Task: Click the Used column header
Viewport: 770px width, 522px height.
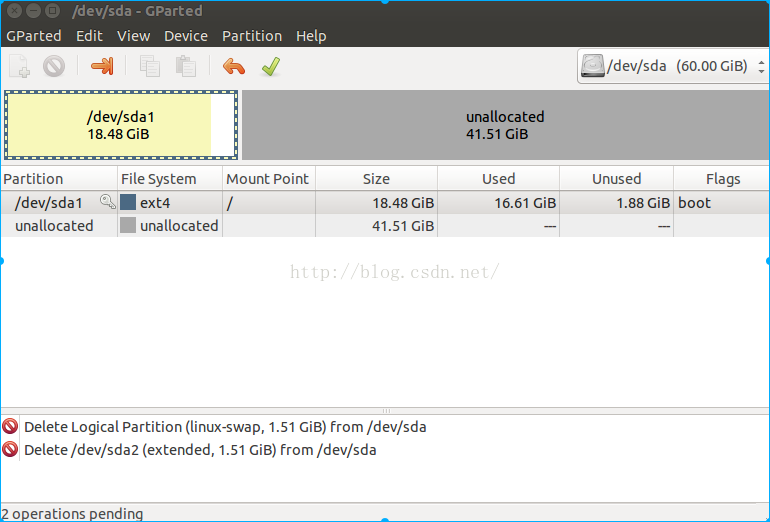Action: [x=498, y=179]
